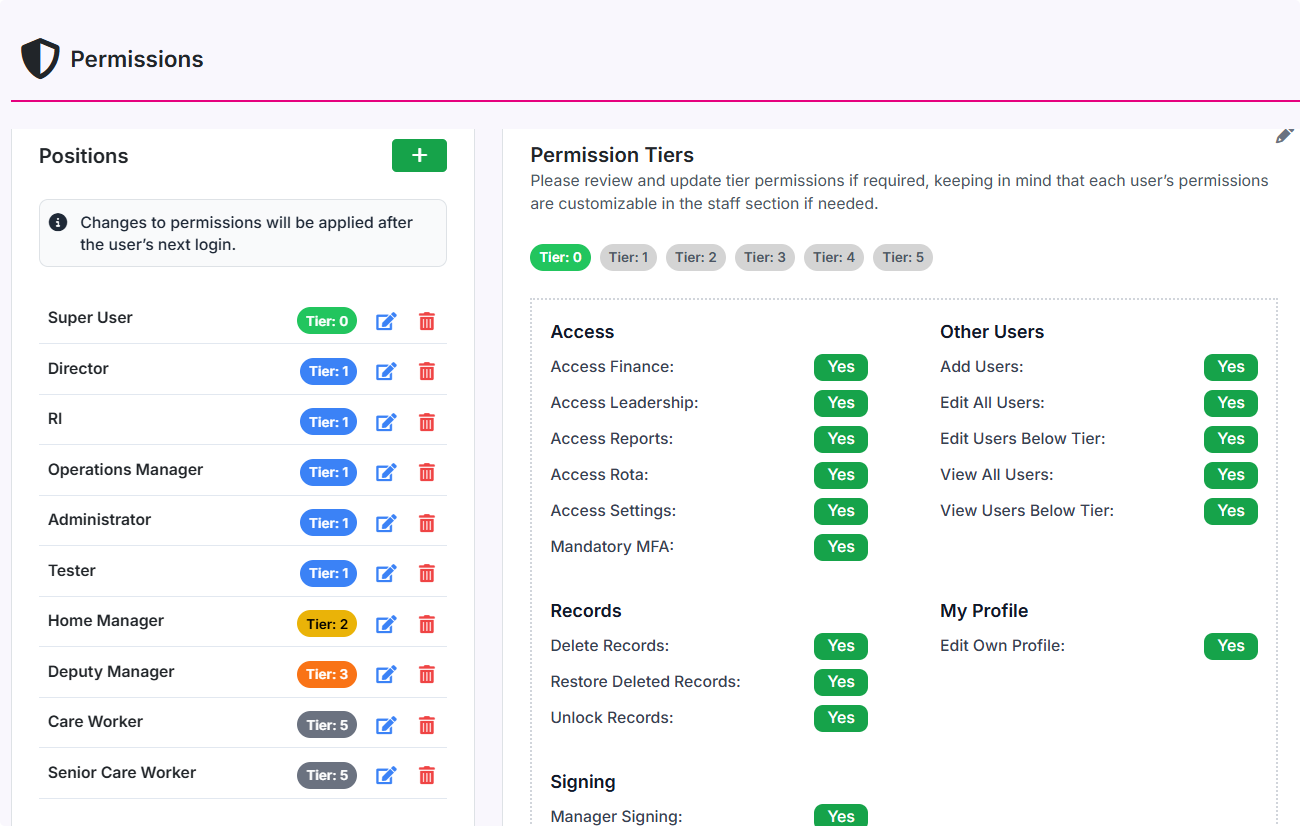Click the Permissions page heading

point(136,59)
